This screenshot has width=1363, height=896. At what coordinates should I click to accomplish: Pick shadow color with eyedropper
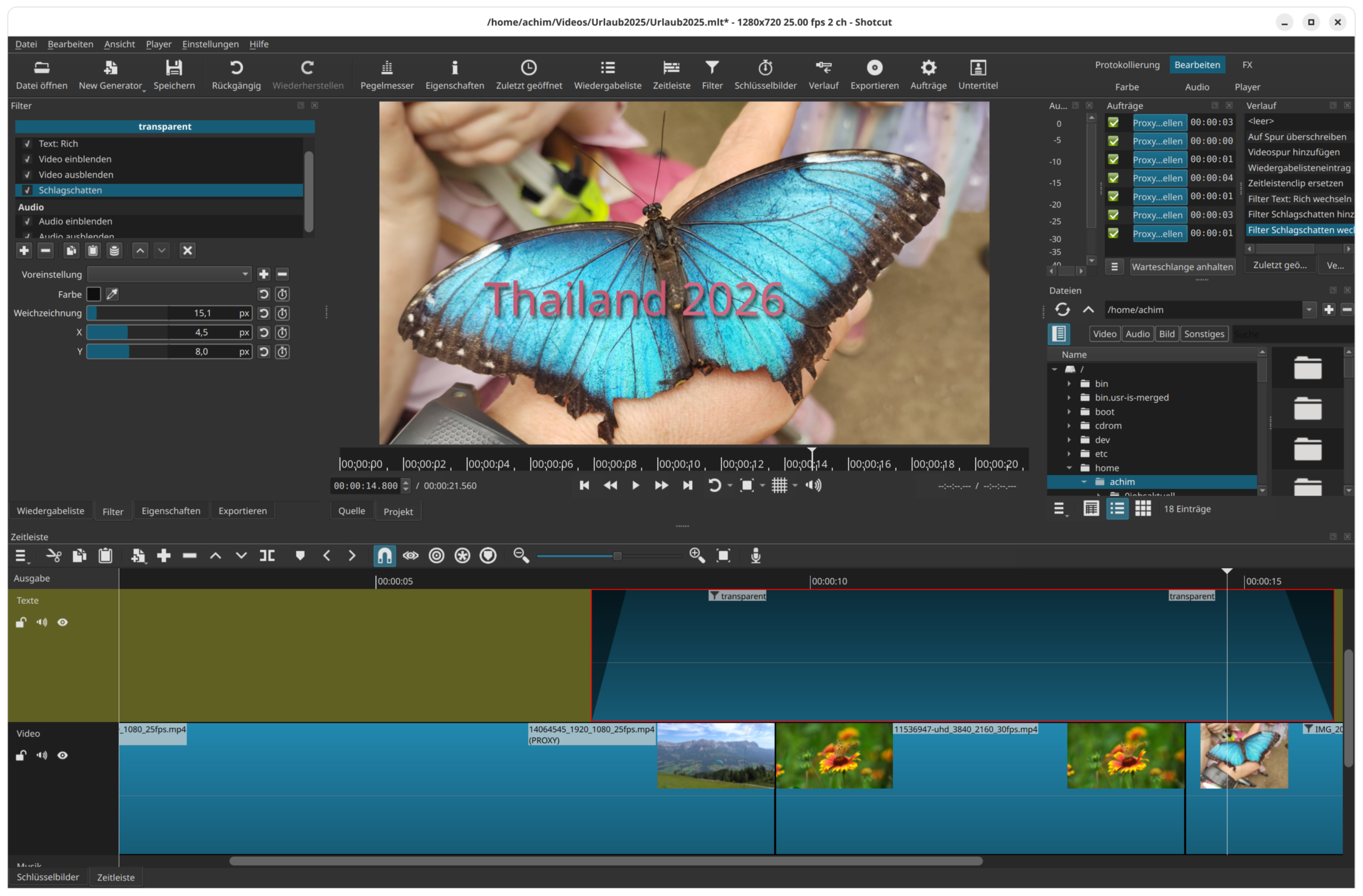(112, 294)
